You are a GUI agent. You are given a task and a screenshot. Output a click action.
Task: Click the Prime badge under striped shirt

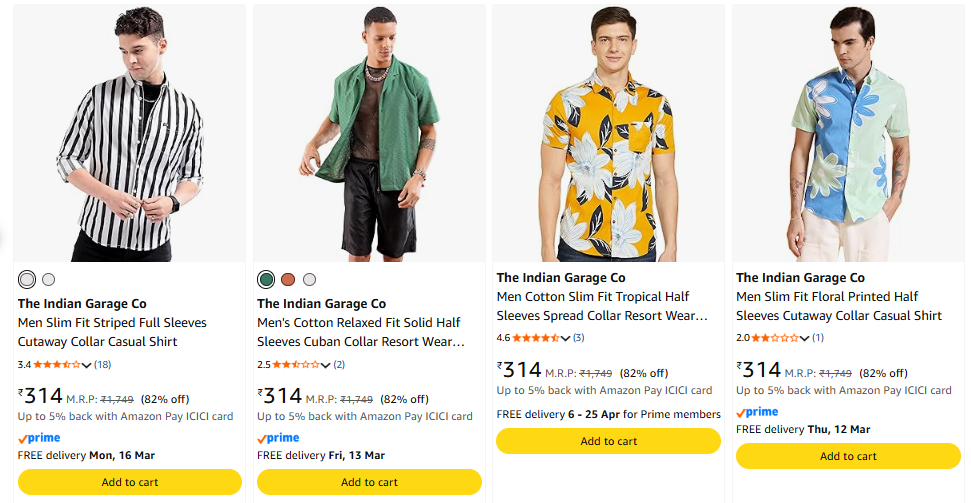(x=40, y=438)
